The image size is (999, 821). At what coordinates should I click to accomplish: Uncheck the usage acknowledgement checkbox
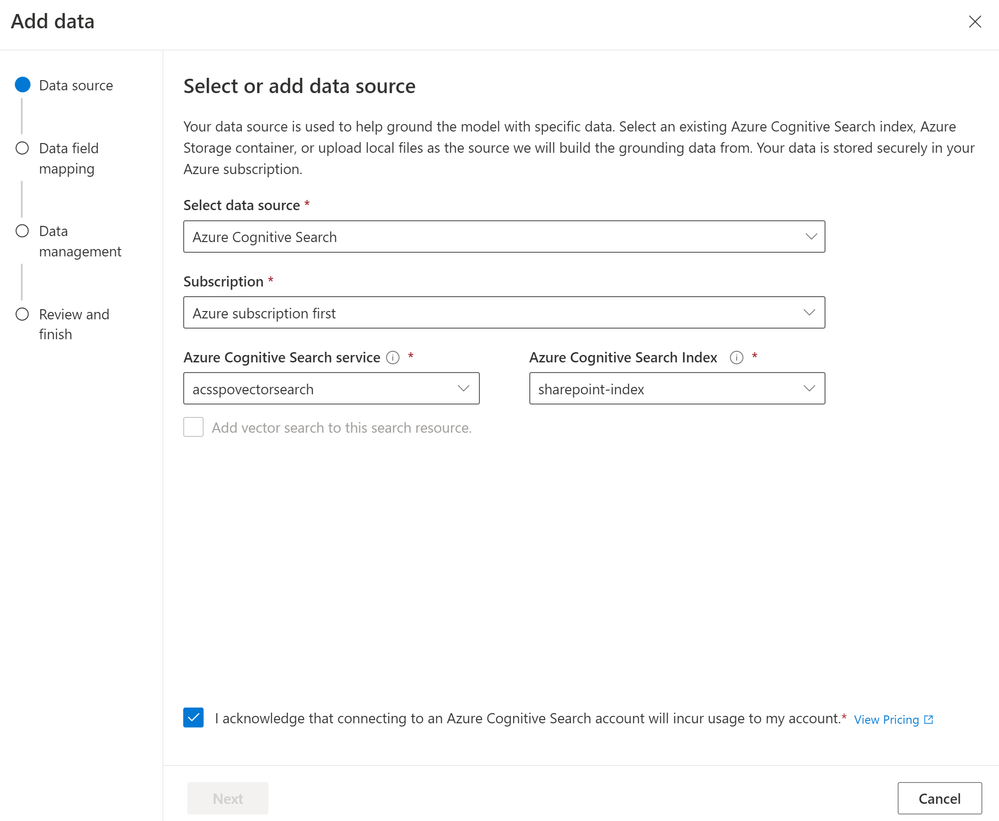(x=194, y=718)
